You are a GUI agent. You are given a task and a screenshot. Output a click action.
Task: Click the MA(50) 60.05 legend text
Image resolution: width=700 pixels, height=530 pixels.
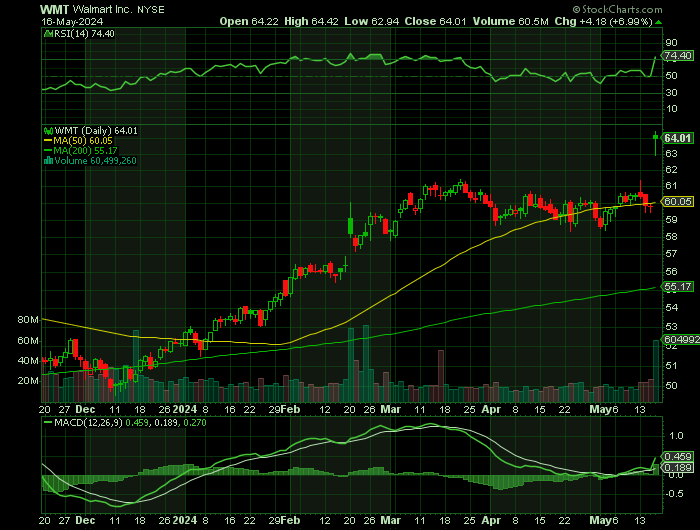[83, 141]
